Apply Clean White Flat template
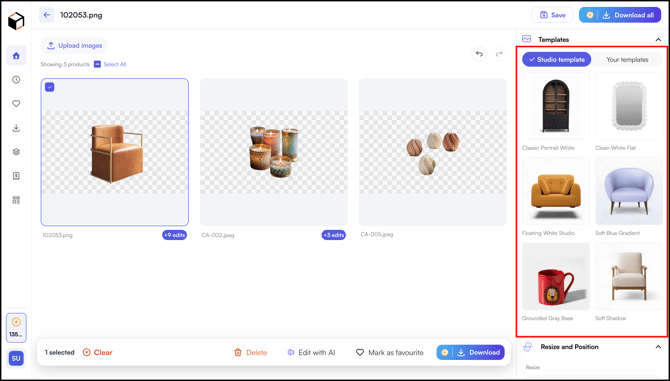 pos(629,106)
